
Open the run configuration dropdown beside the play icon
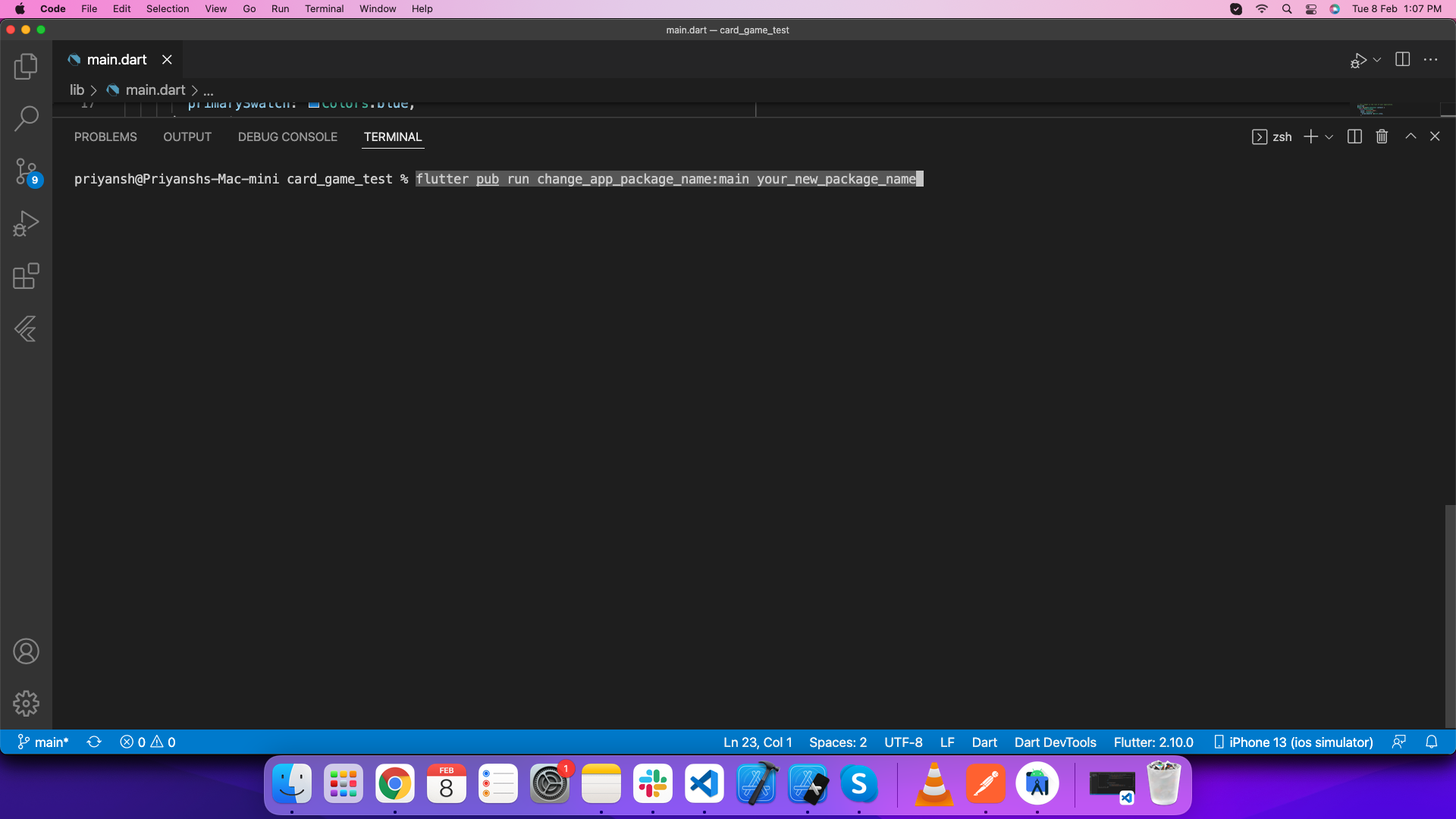click(1376, 60)
